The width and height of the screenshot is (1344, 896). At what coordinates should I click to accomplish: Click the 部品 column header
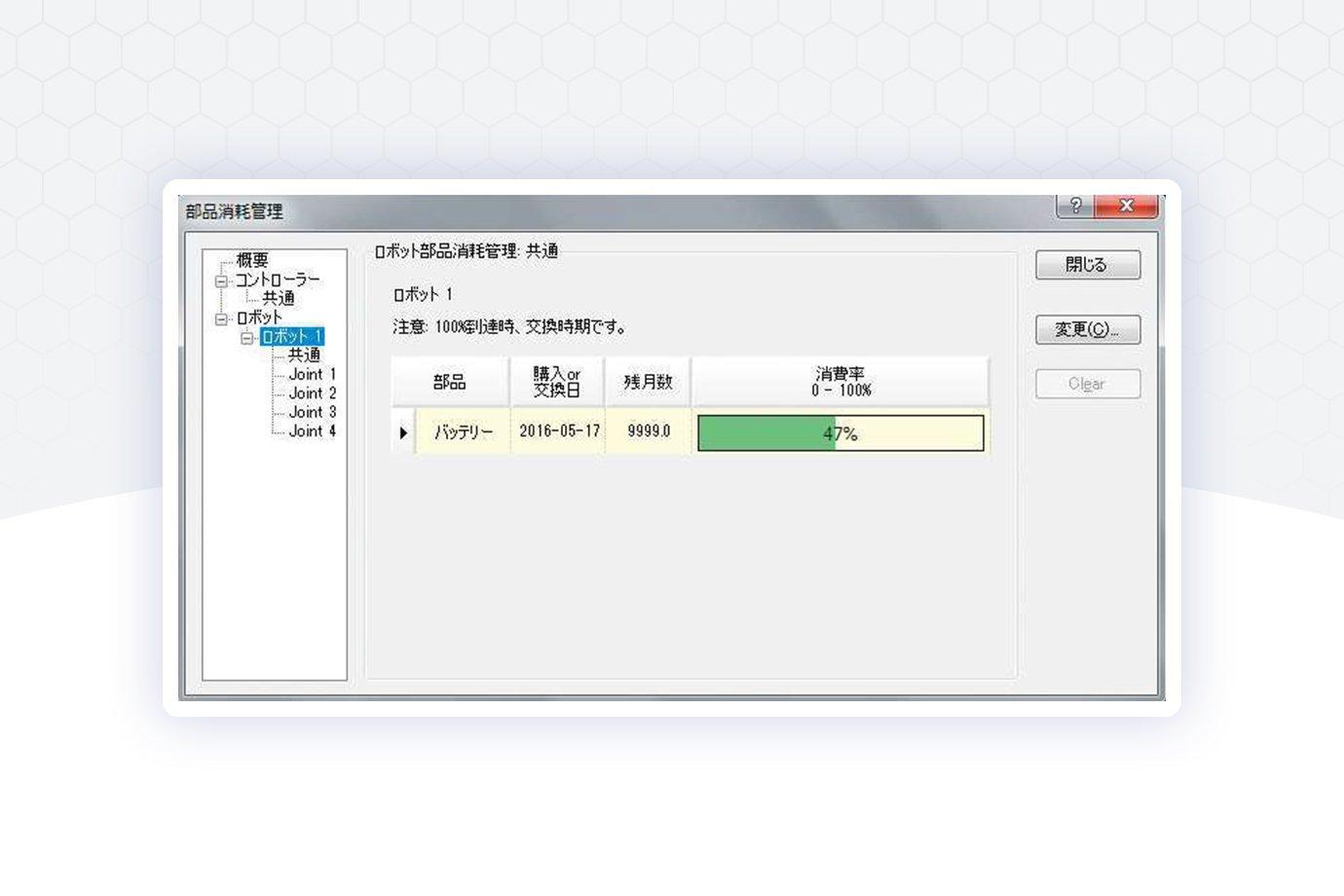click(x=449, y=382)
